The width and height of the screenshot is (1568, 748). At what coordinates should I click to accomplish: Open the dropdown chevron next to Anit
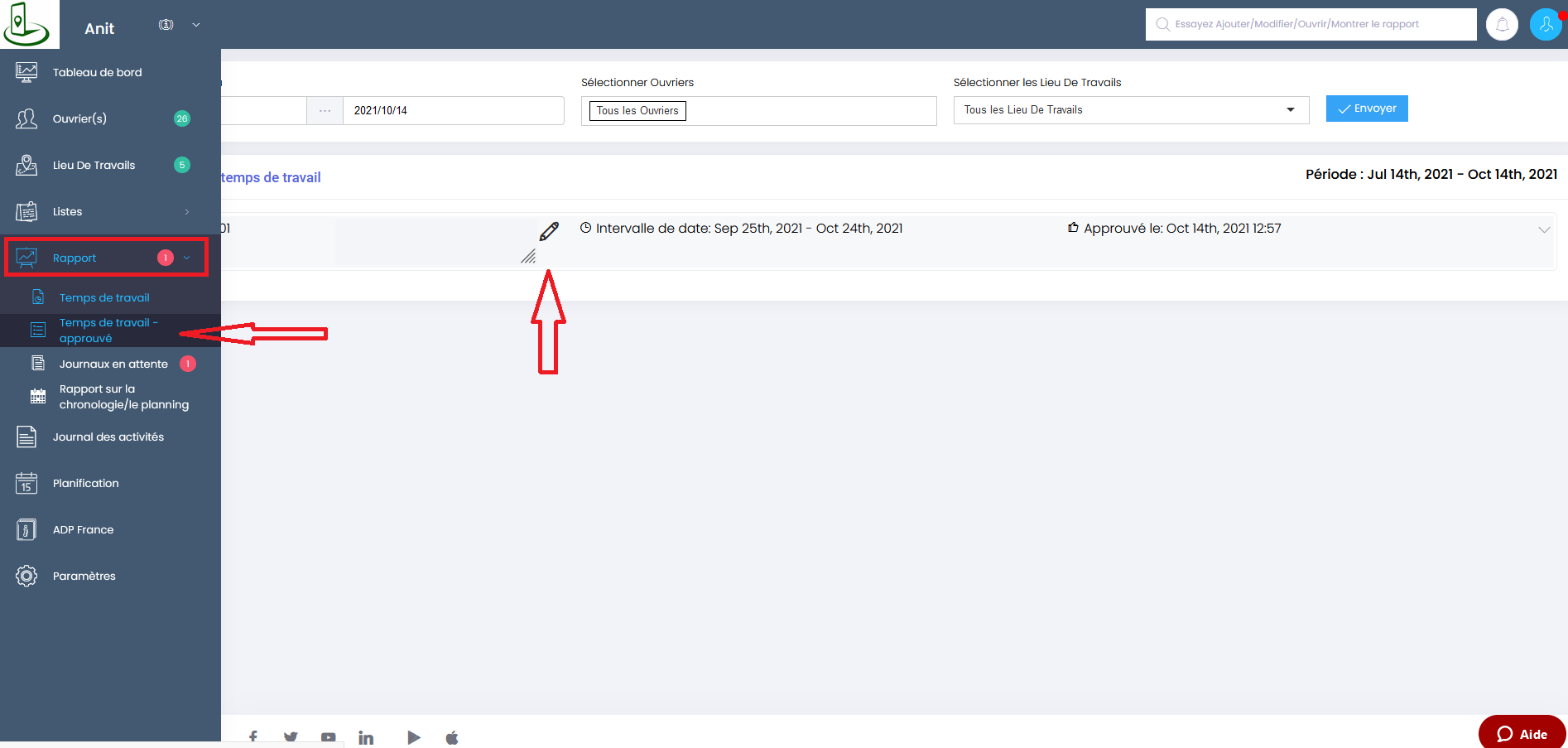tap(196, 25)
